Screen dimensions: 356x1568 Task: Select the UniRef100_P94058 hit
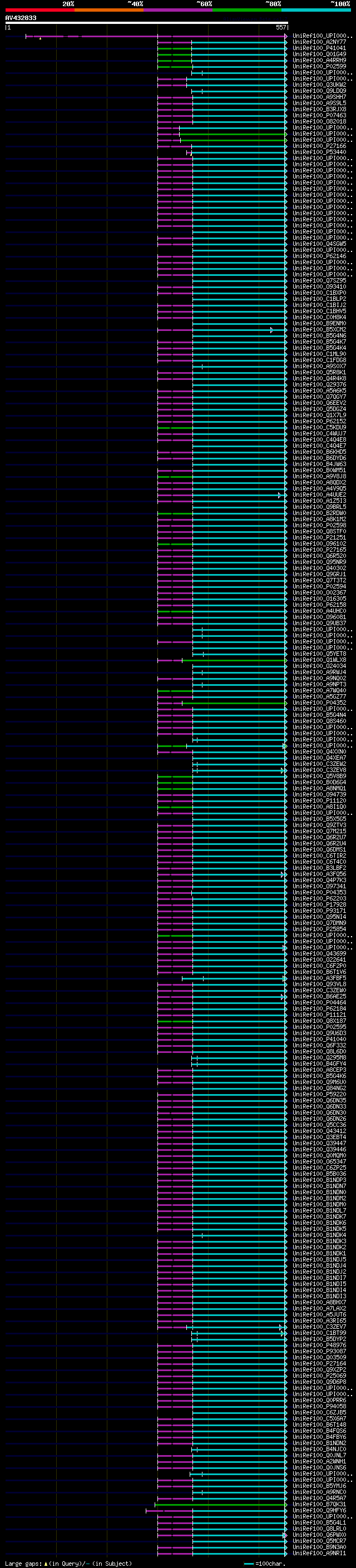pyautogui.click(x=319, y=1406)
